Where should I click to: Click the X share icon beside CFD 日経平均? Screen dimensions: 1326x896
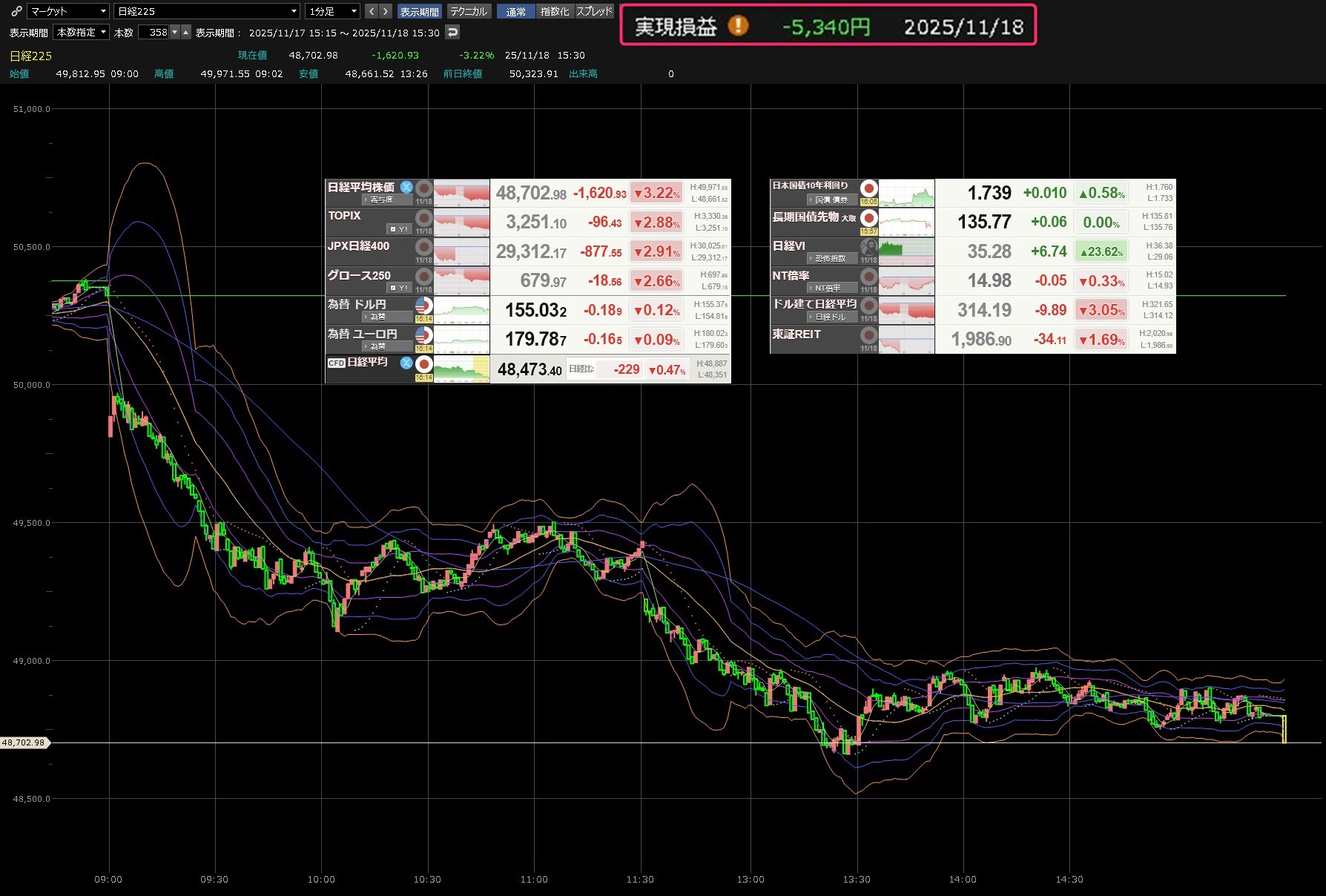tap(406, 363)
